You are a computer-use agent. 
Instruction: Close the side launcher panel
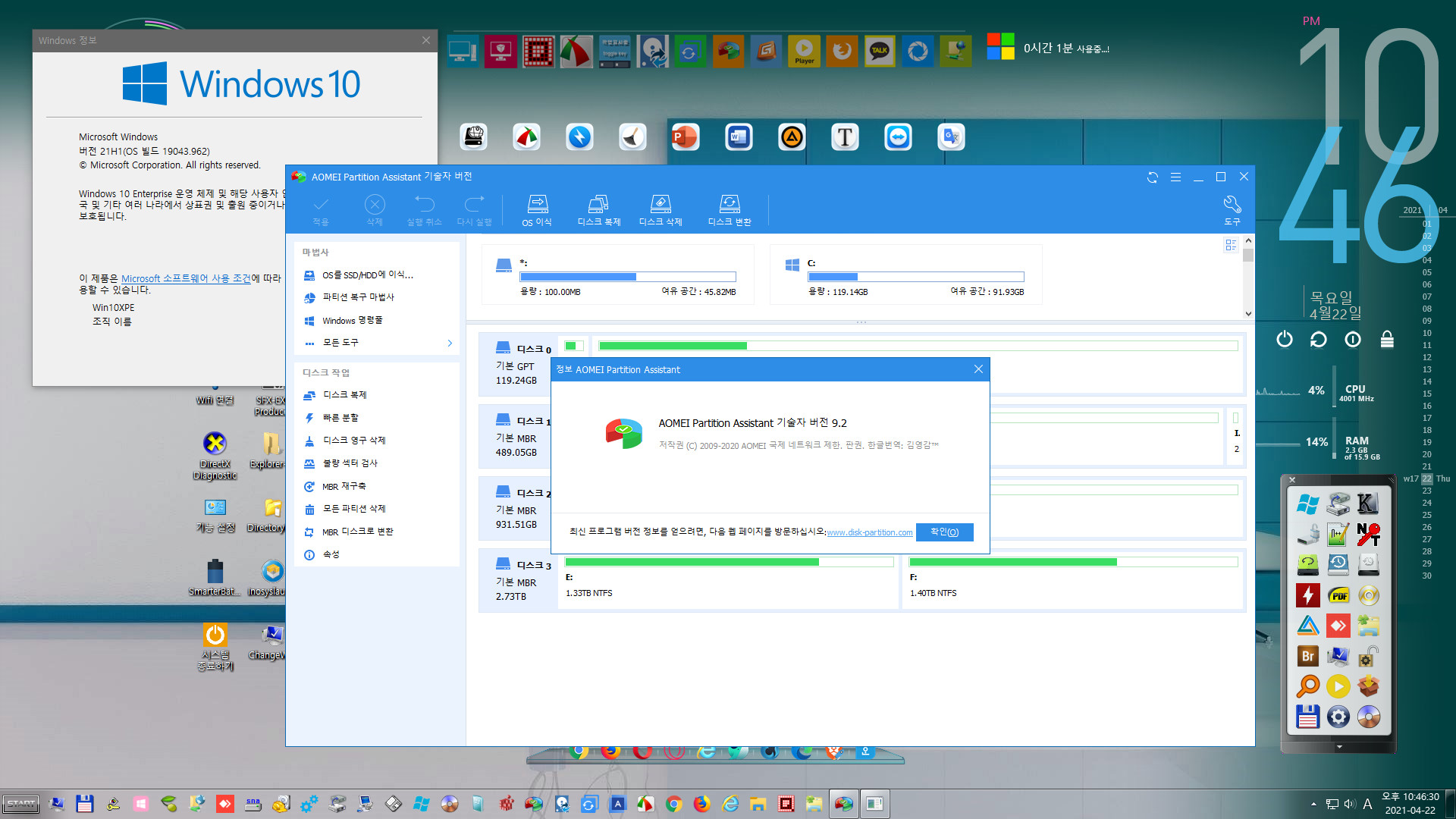(1292, 479)
